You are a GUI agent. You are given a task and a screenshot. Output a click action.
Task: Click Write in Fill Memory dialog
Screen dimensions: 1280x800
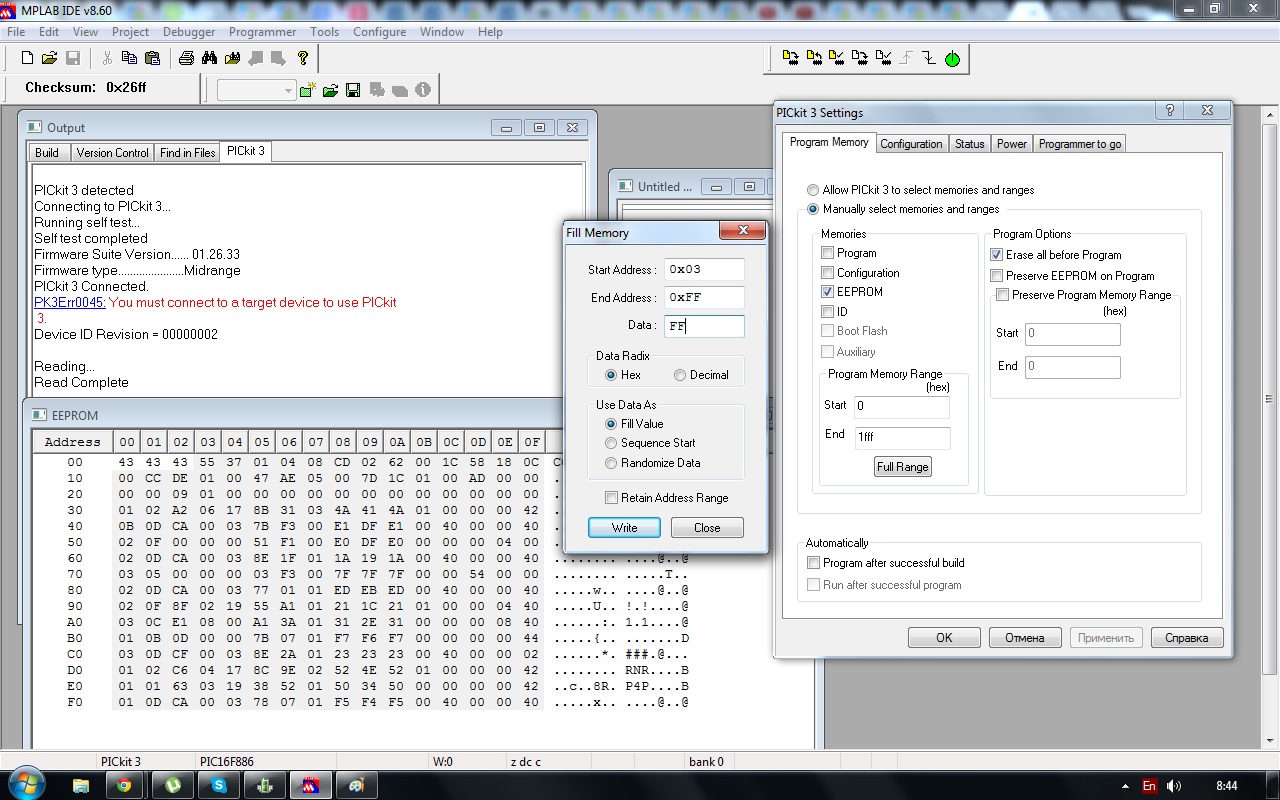tap(624, 528)
